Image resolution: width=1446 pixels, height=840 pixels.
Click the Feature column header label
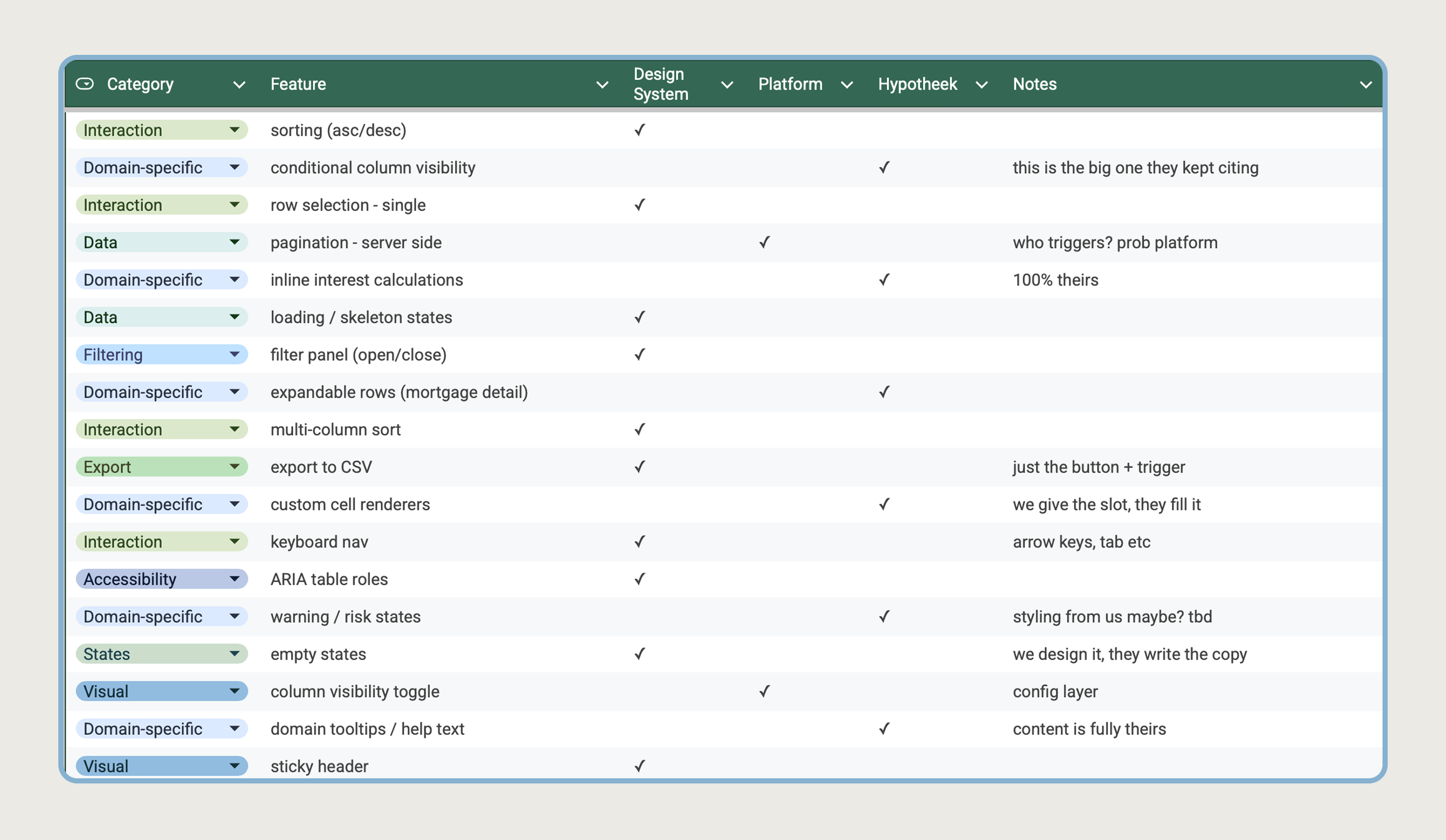[x=298, y=85]
